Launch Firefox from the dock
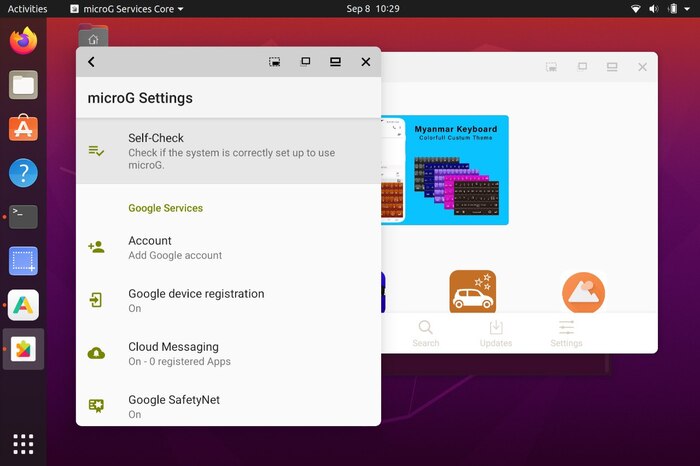Screen dimensions: 700x466 [x=23, y=41]
